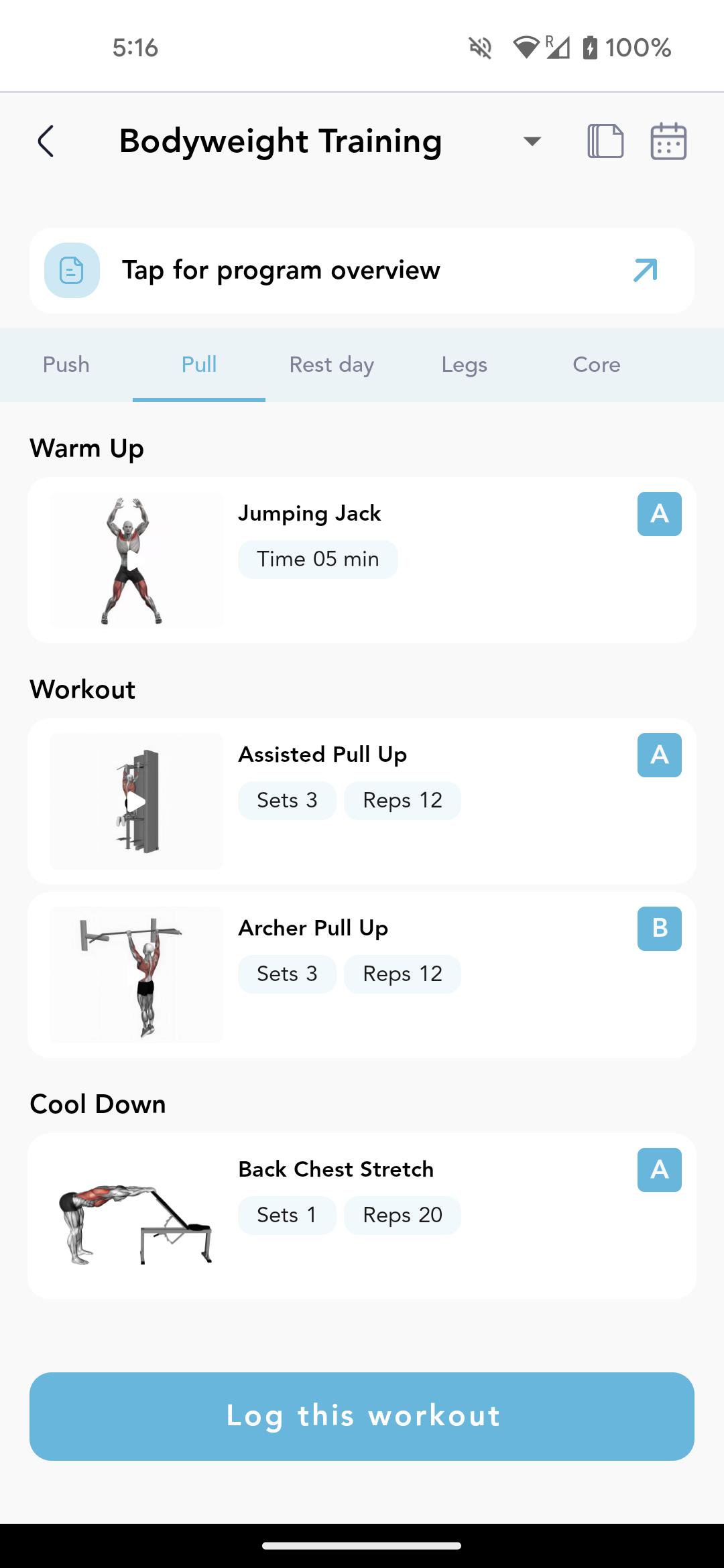Viewport: 724px width, 1568px height.
Task: Click the Log this workout button
Action: [362, 1417]
